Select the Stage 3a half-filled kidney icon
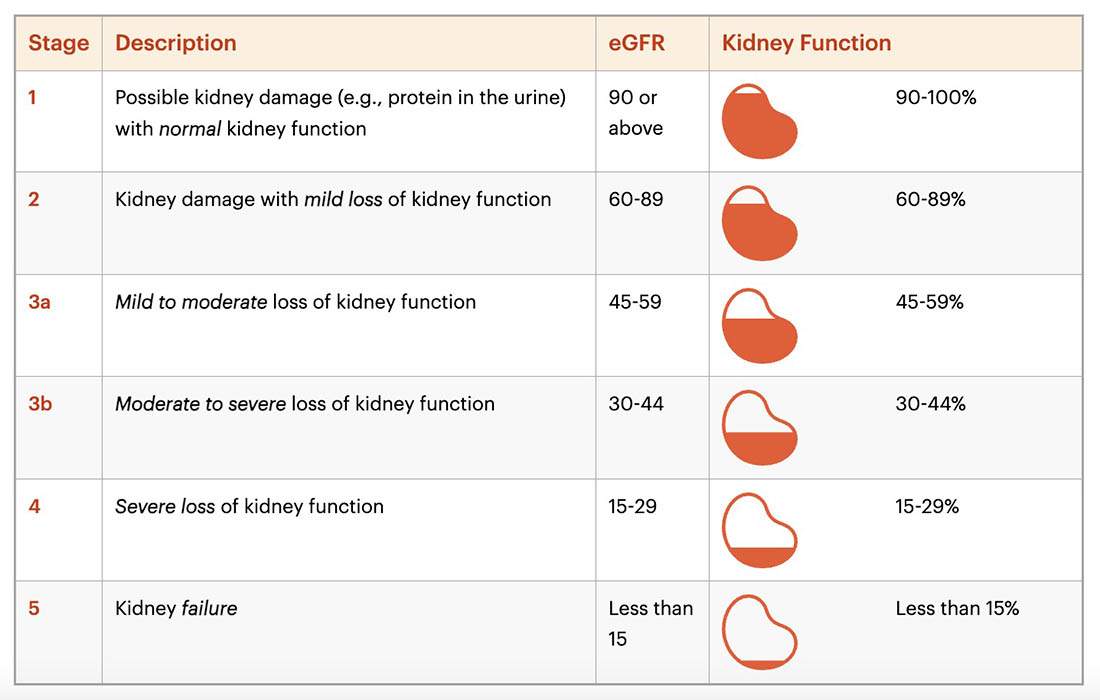Screen dimensions: 1100x700 [760, 325]
